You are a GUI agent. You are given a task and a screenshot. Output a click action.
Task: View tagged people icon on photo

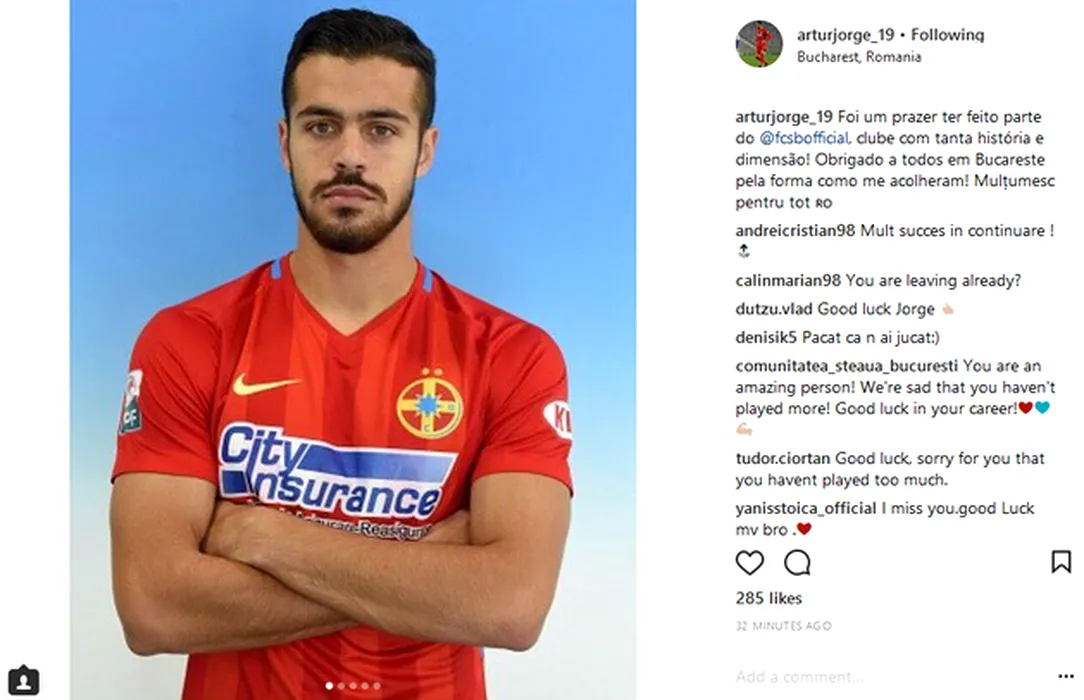[24, 681]
